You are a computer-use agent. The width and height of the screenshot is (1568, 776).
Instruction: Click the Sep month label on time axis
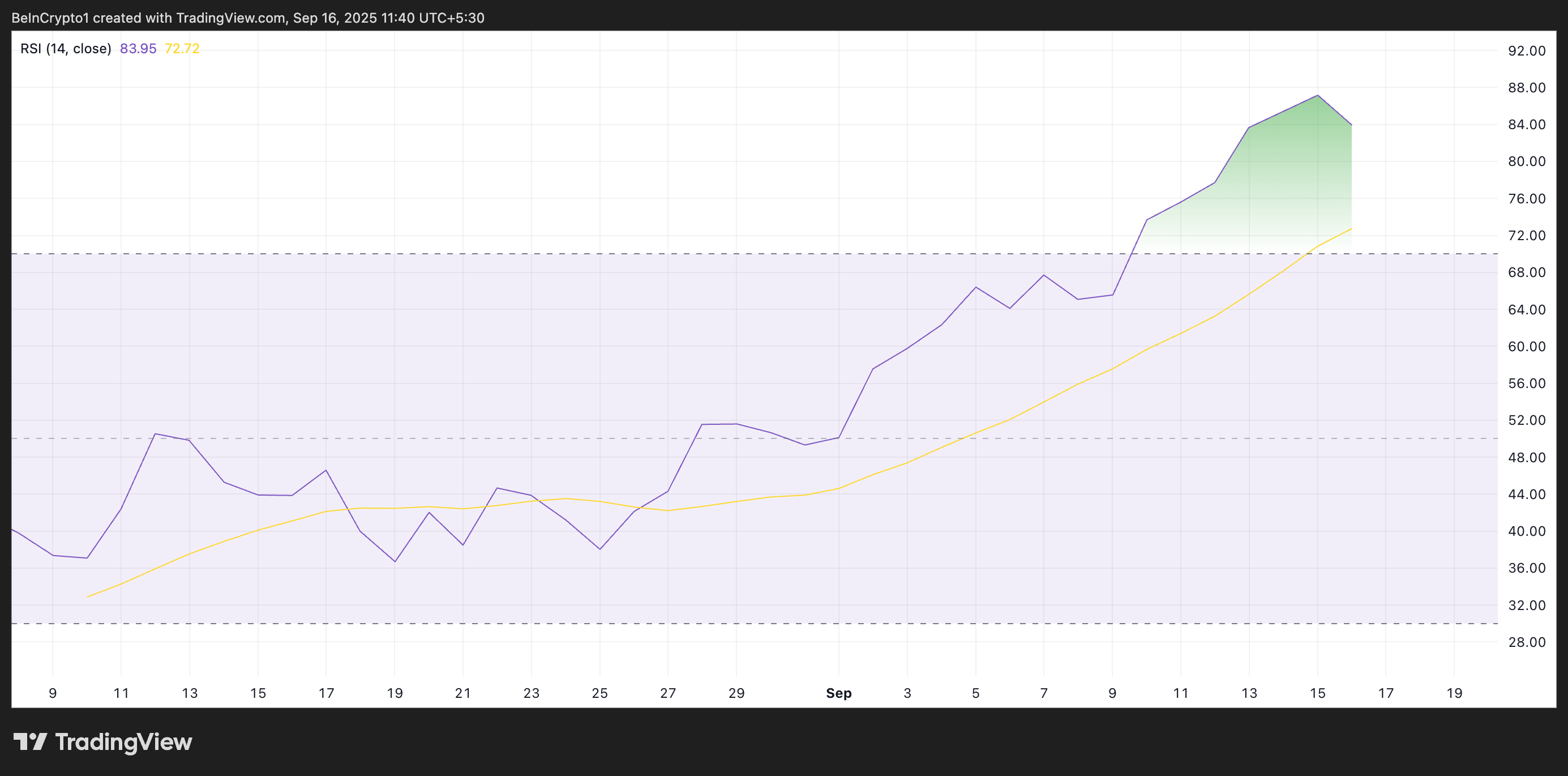(x=838, y=693)
